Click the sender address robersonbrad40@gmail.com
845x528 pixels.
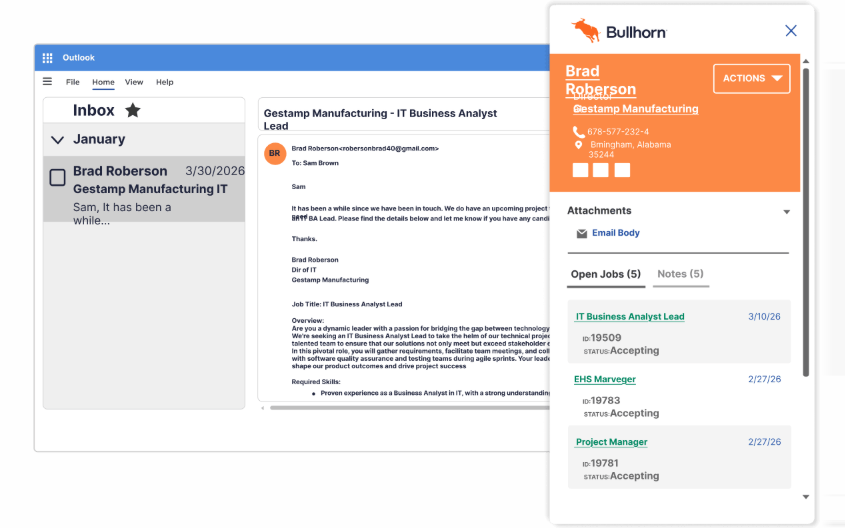tap(389, 148)
